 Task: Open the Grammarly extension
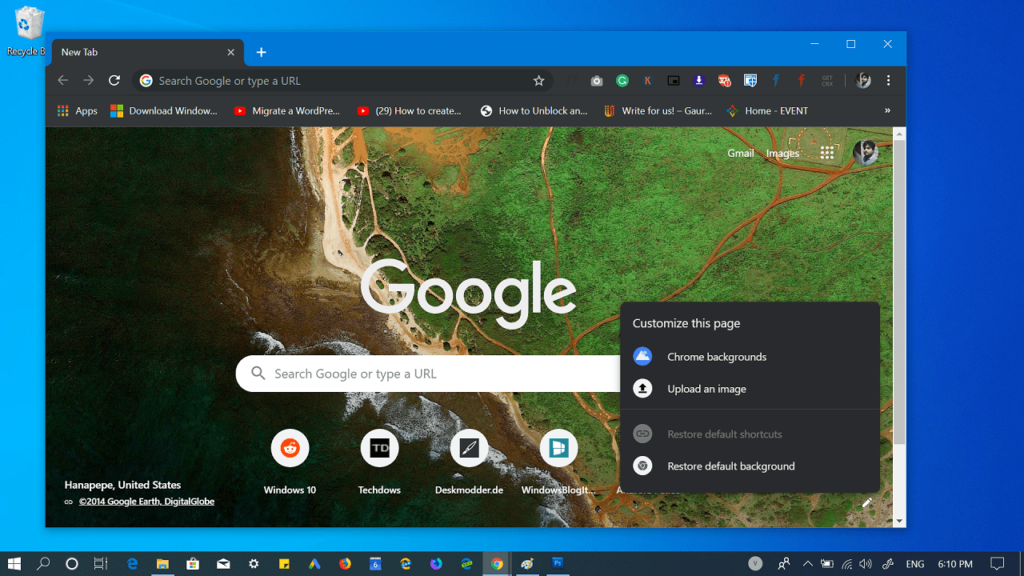(622, 80)
